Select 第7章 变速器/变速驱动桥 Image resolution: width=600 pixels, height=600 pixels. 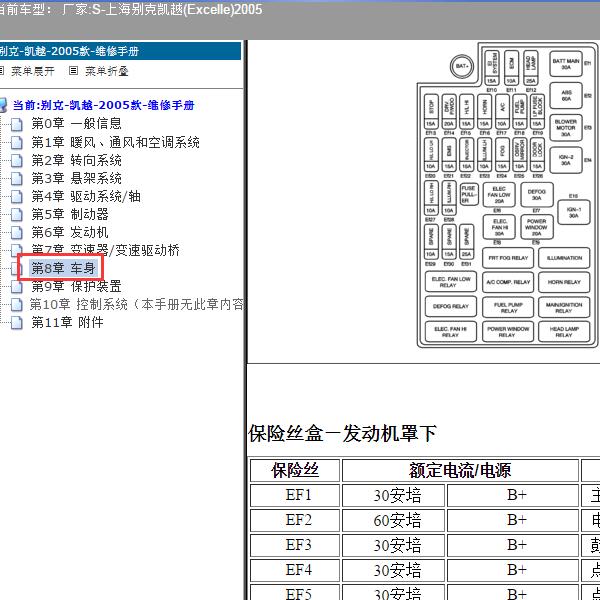click(105, 250)
